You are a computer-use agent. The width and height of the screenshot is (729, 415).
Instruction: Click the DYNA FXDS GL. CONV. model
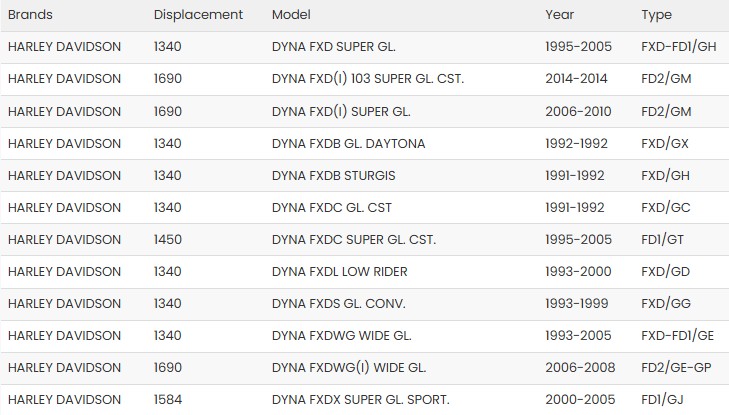pyautogui.click(x=338, y=304)
